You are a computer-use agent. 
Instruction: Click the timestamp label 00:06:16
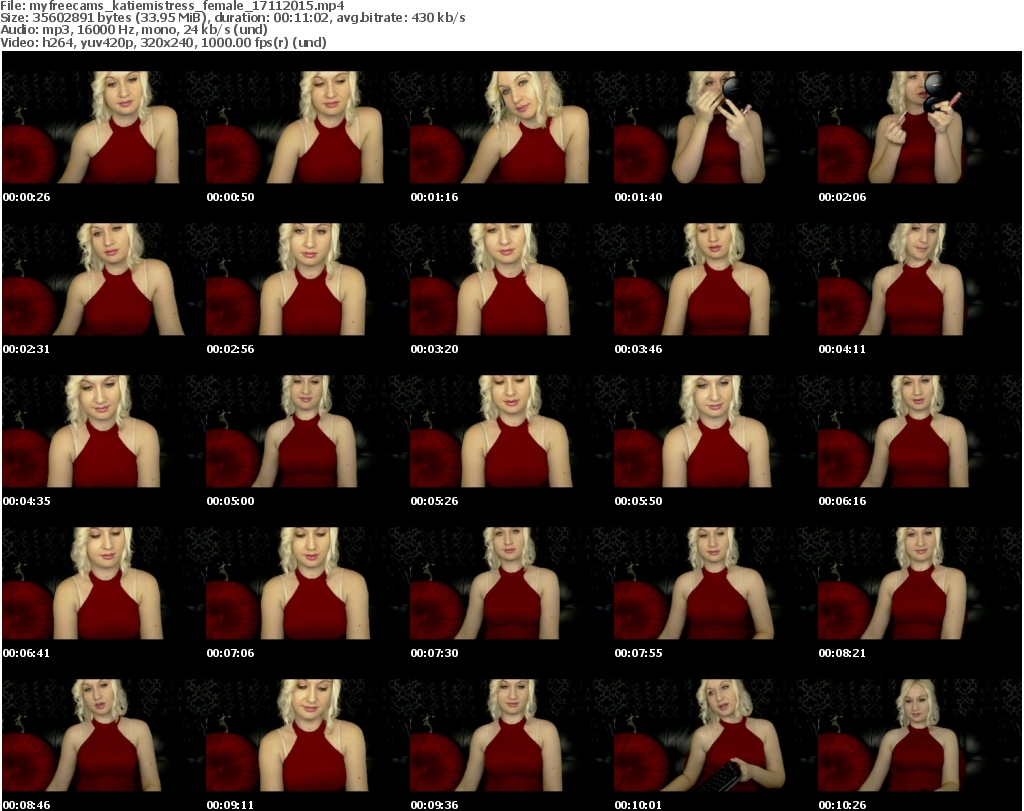[x=842, y=501]
